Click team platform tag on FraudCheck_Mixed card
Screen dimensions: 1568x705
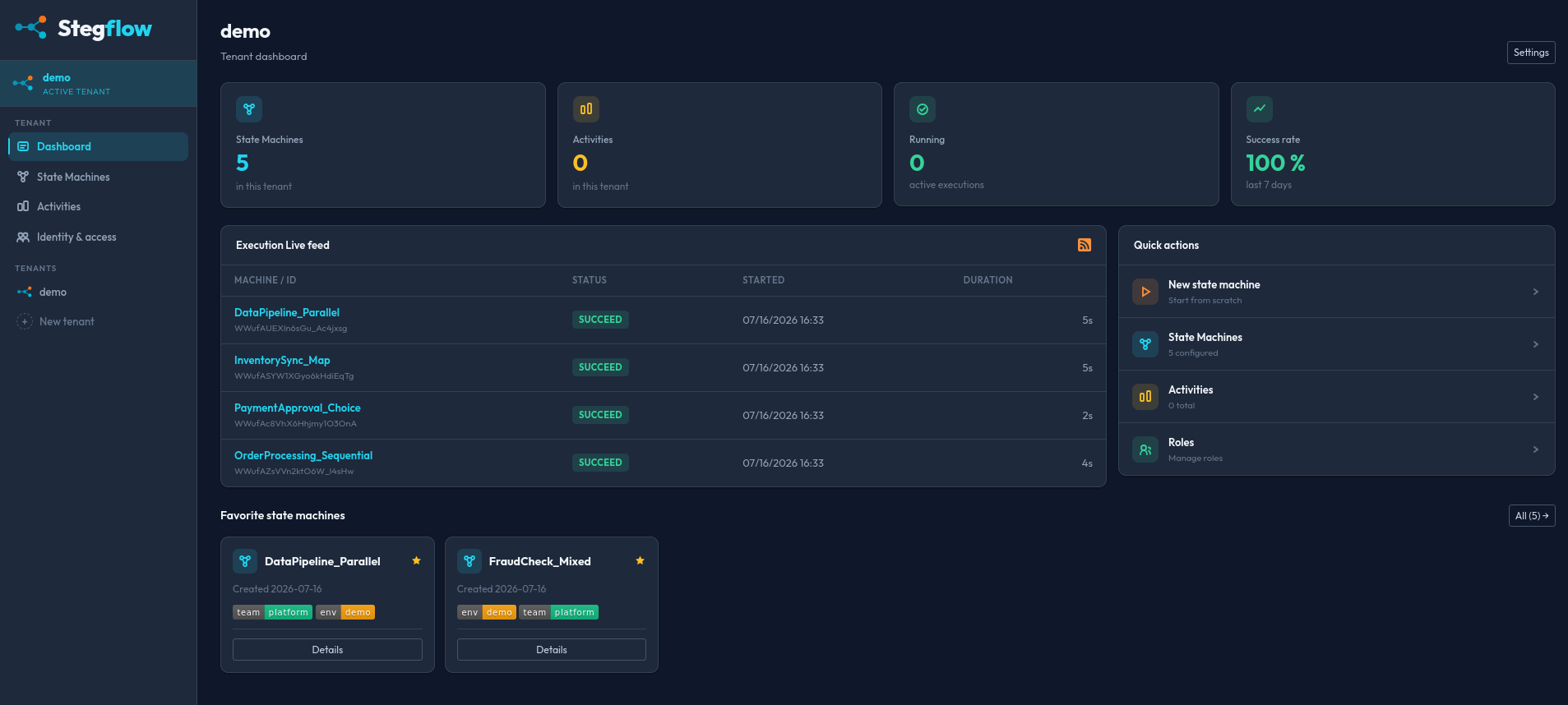coord(558,612)
